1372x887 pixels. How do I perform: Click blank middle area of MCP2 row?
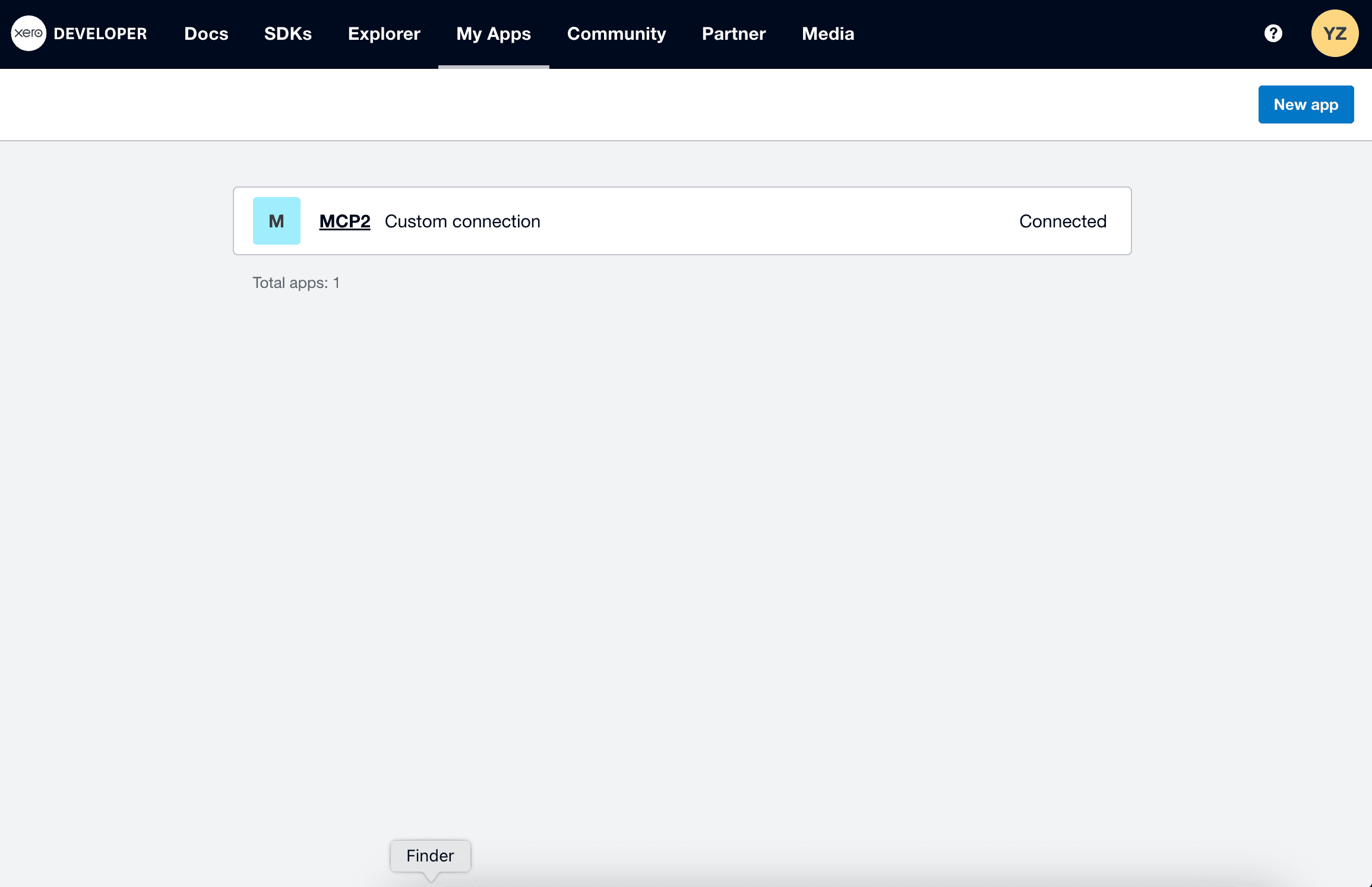(772, 221)
